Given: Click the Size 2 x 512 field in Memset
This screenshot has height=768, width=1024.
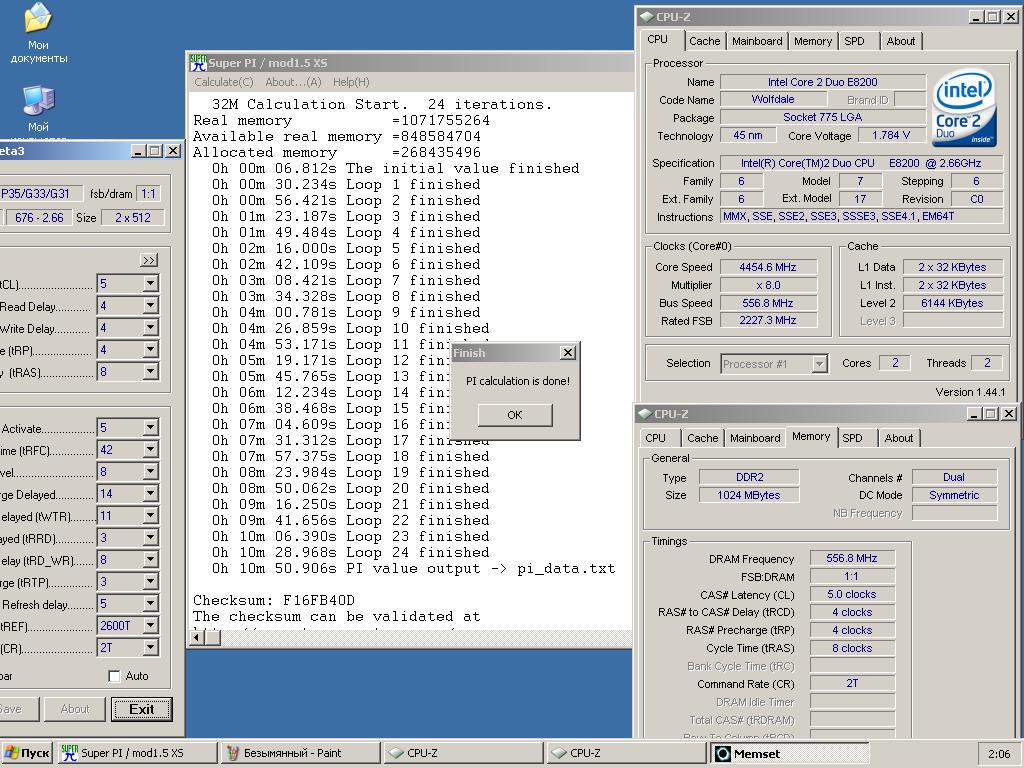Looking at the screenshot, I should click(x=133, y=217).
